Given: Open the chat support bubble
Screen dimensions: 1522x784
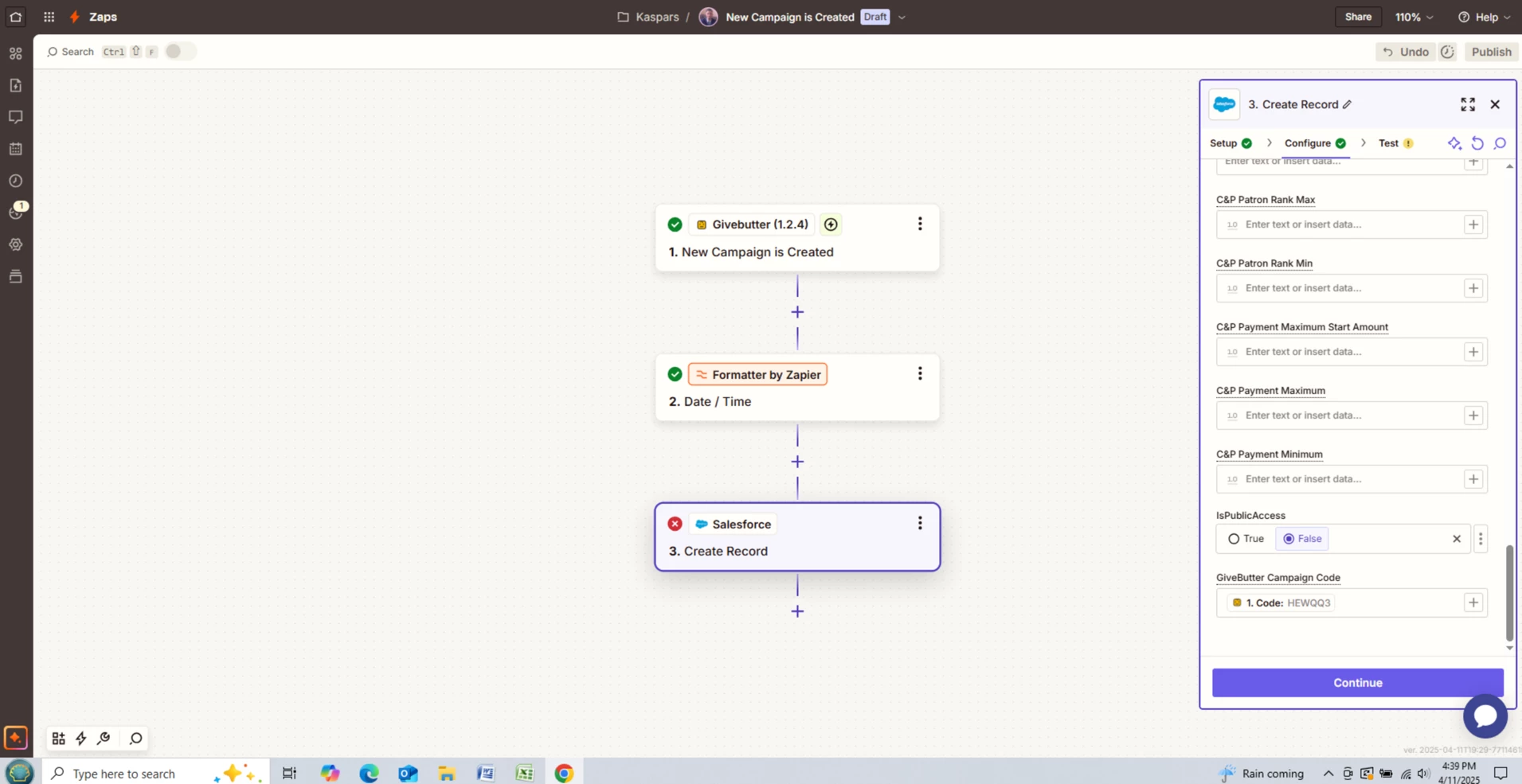Looking at the screenshot, I should 1485,716.
